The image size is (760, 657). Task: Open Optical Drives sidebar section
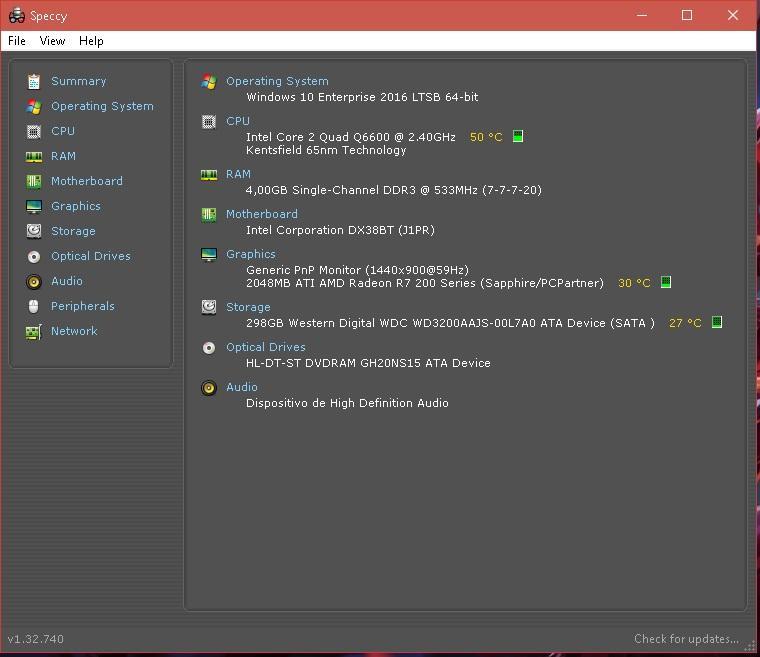coord(91,256)
